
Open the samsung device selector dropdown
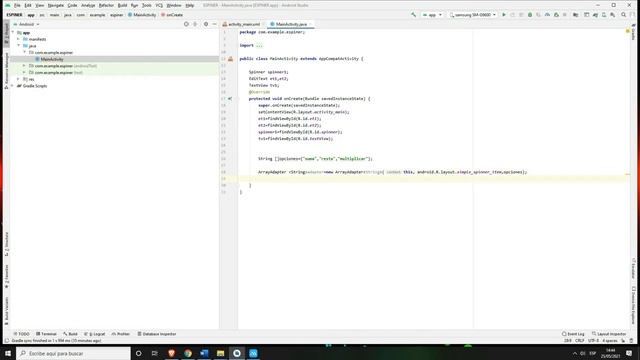pyautogui.click(x=473, y=15)
